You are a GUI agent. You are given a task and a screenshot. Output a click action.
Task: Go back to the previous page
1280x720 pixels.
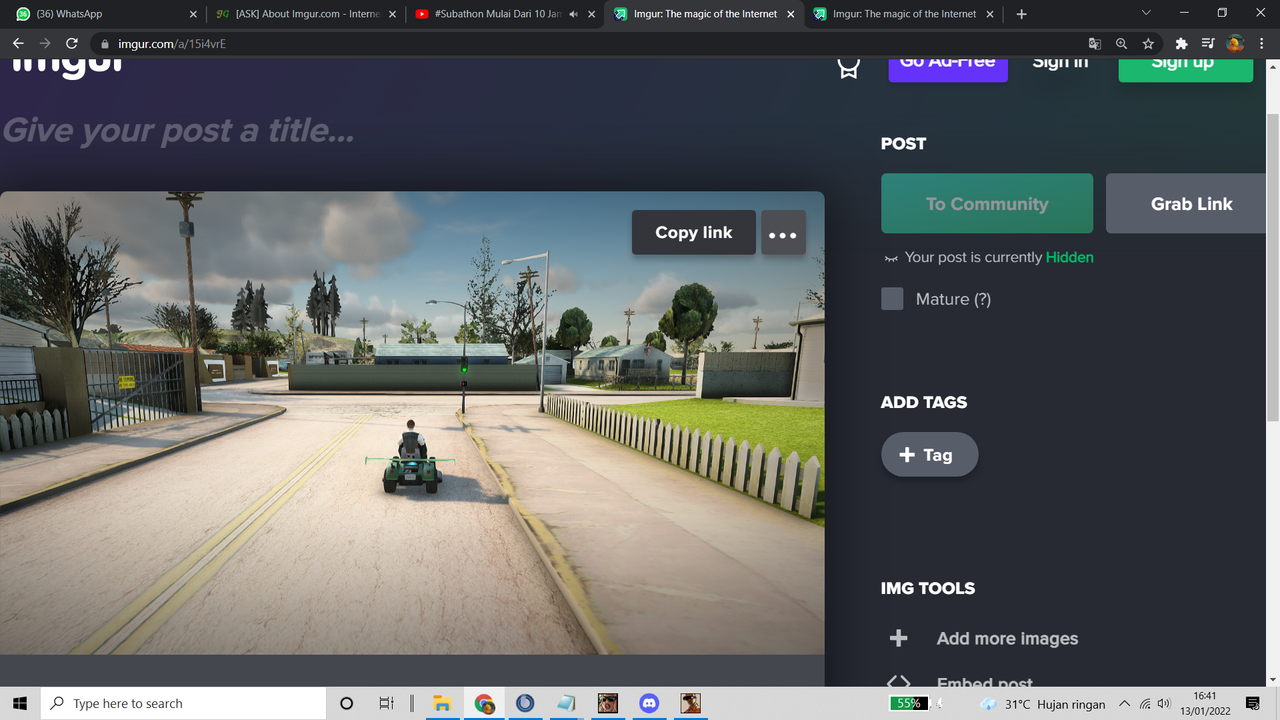[x=18, y=44]
